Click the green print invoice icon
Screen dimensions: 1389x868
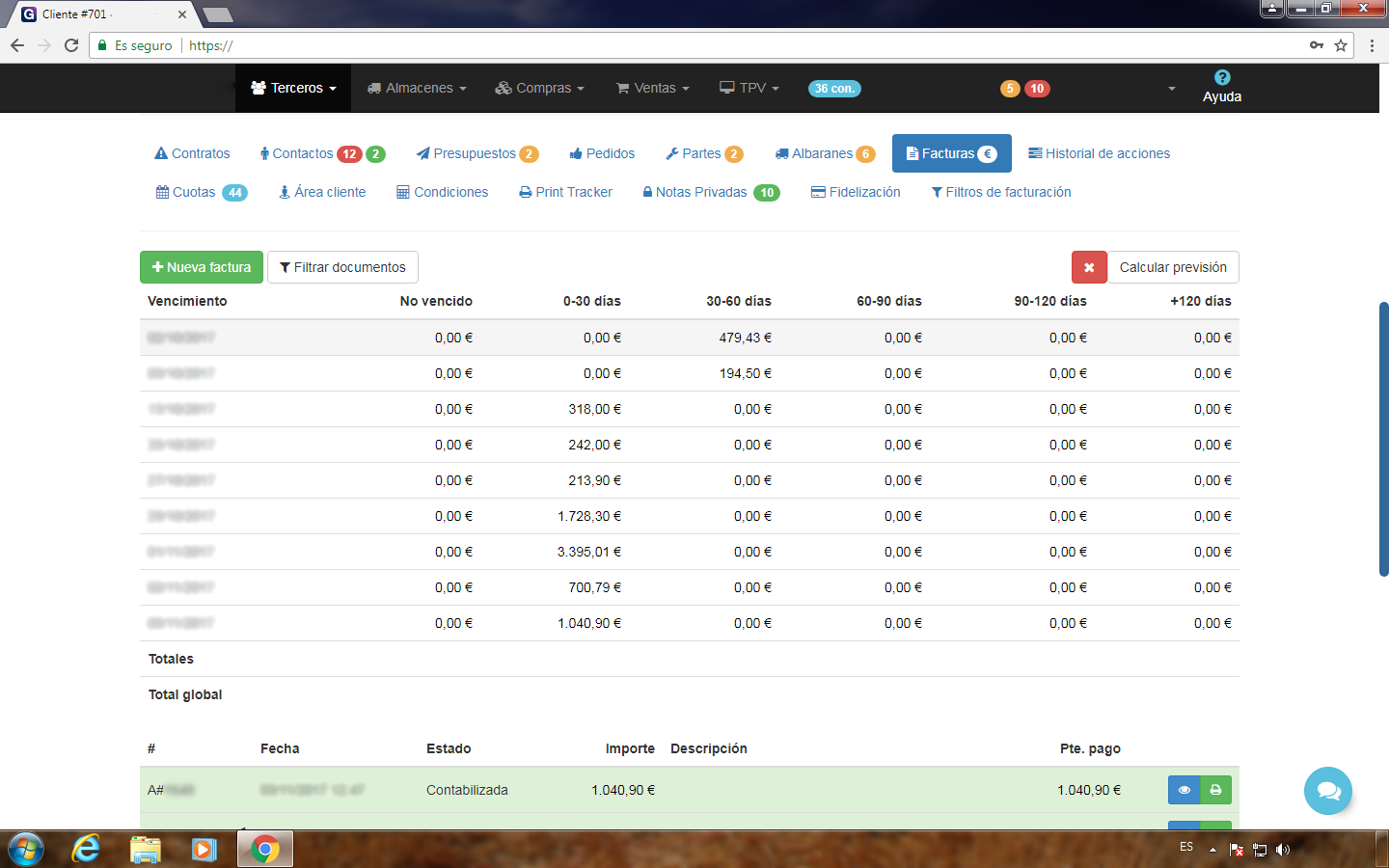pyautogui.click(x=1215, y=790)
